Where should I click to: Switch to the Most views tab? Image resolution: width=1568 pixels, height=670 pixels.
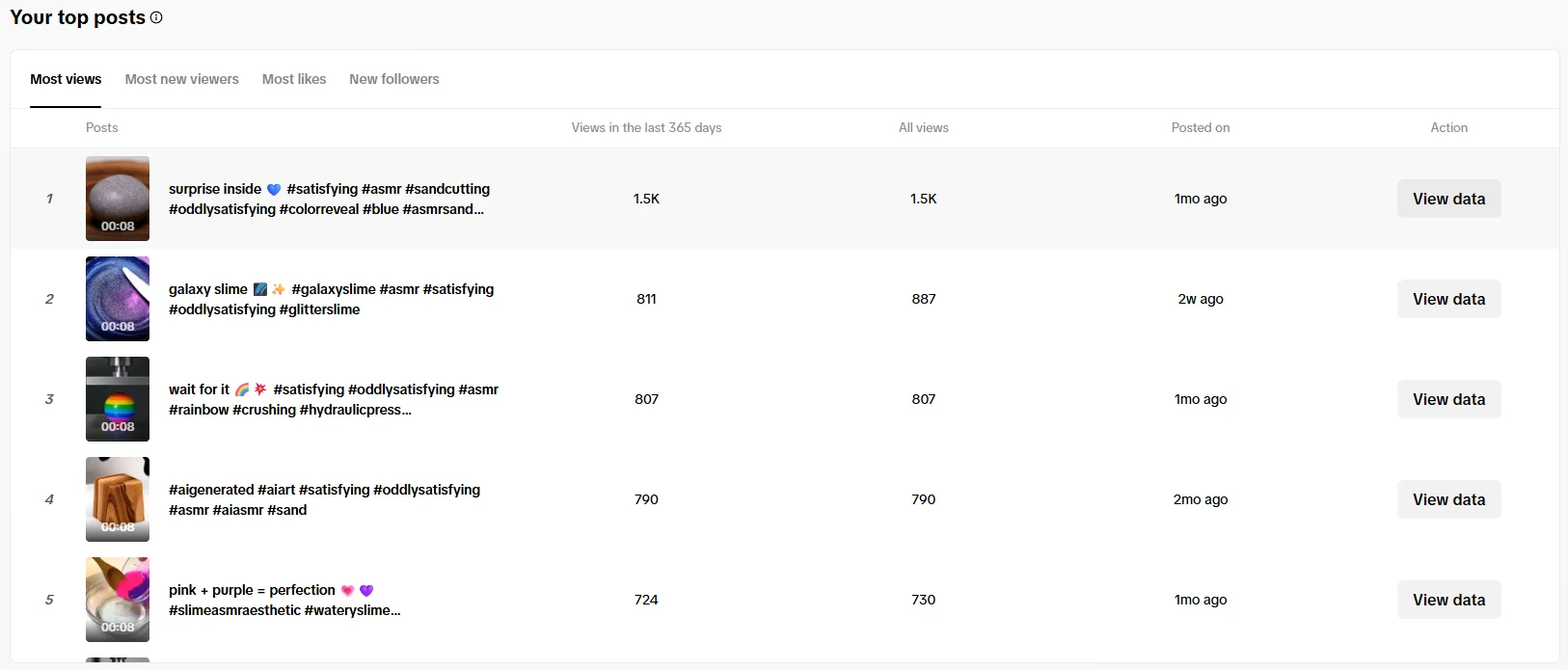(x=66, y=79)
